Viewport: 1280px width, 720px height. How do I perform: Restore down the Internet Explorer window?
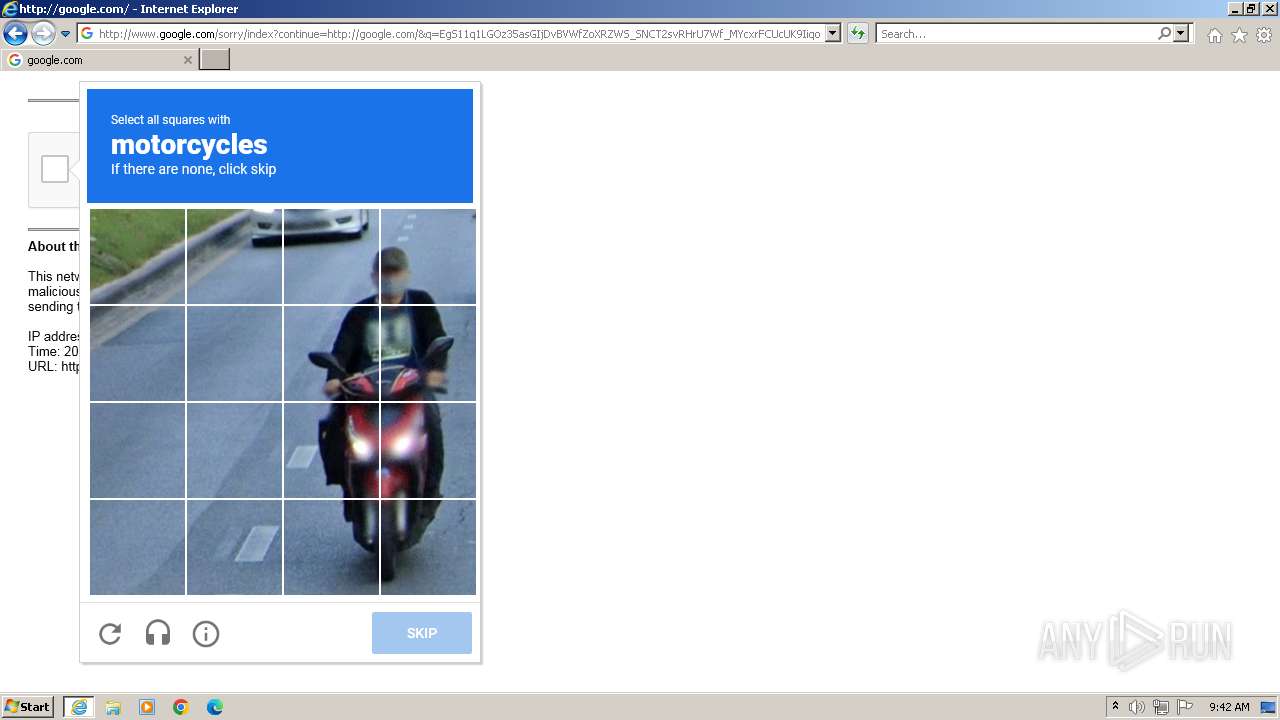pyautogui.click(x=1251, y=9)
